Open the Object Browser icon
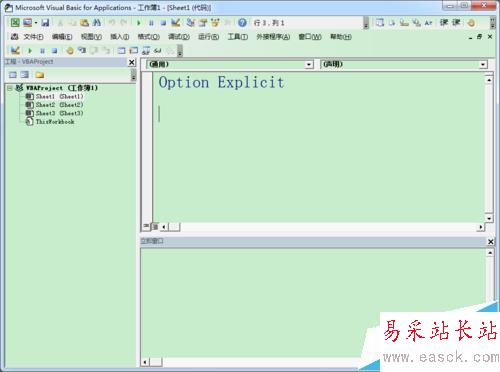Screen dimensions: 500x372 click(x=215, y=23)
